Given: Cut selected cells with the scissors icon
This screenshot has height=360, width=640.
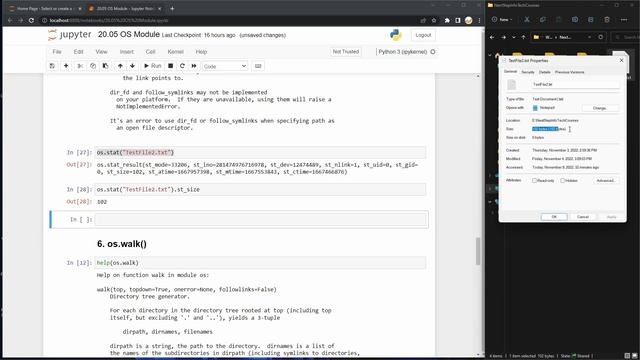Looking at the screenshot, I should [x=80, y=66].
